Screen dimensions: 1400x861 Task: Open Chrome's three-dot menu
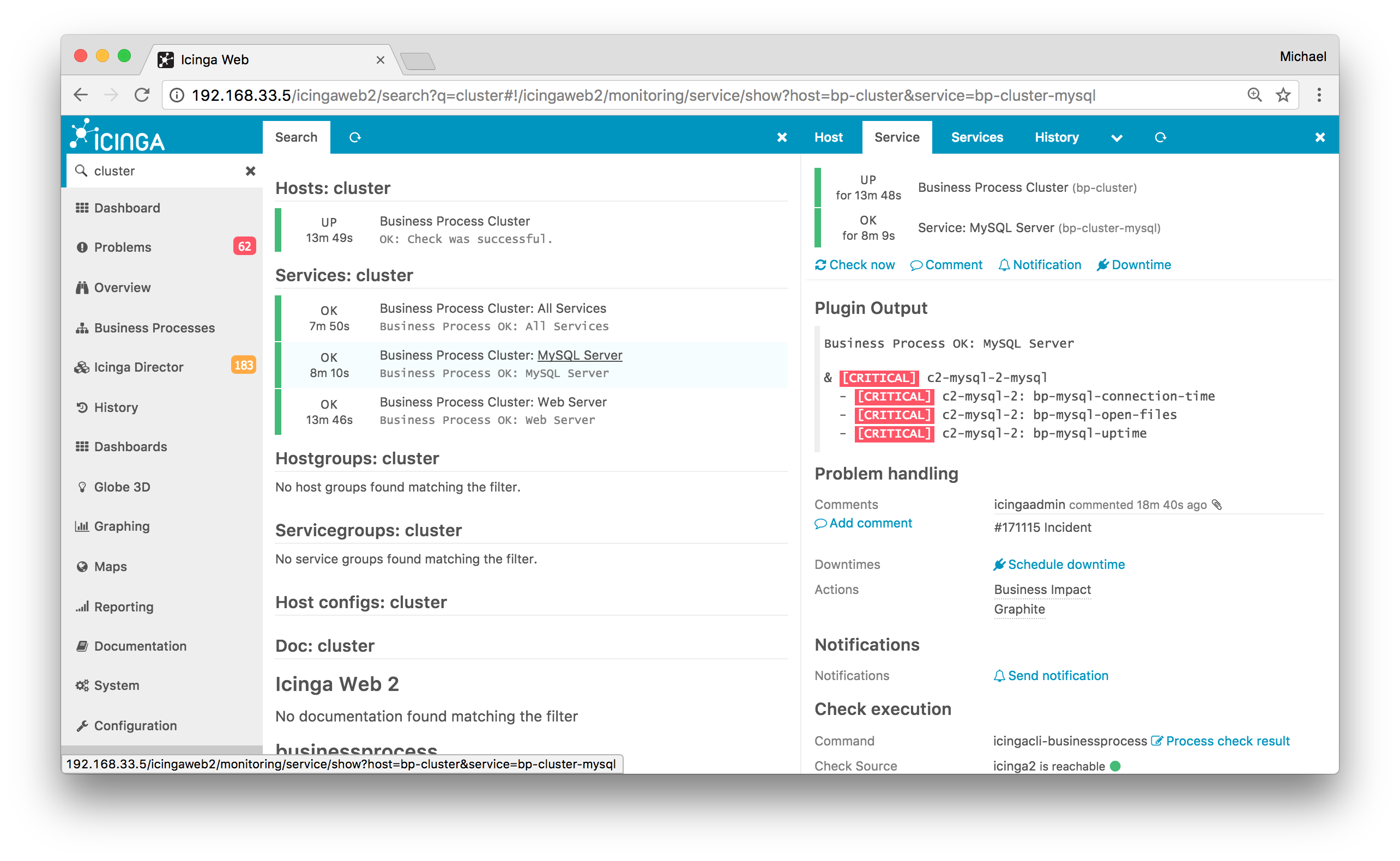click(x=1319, y=94)
